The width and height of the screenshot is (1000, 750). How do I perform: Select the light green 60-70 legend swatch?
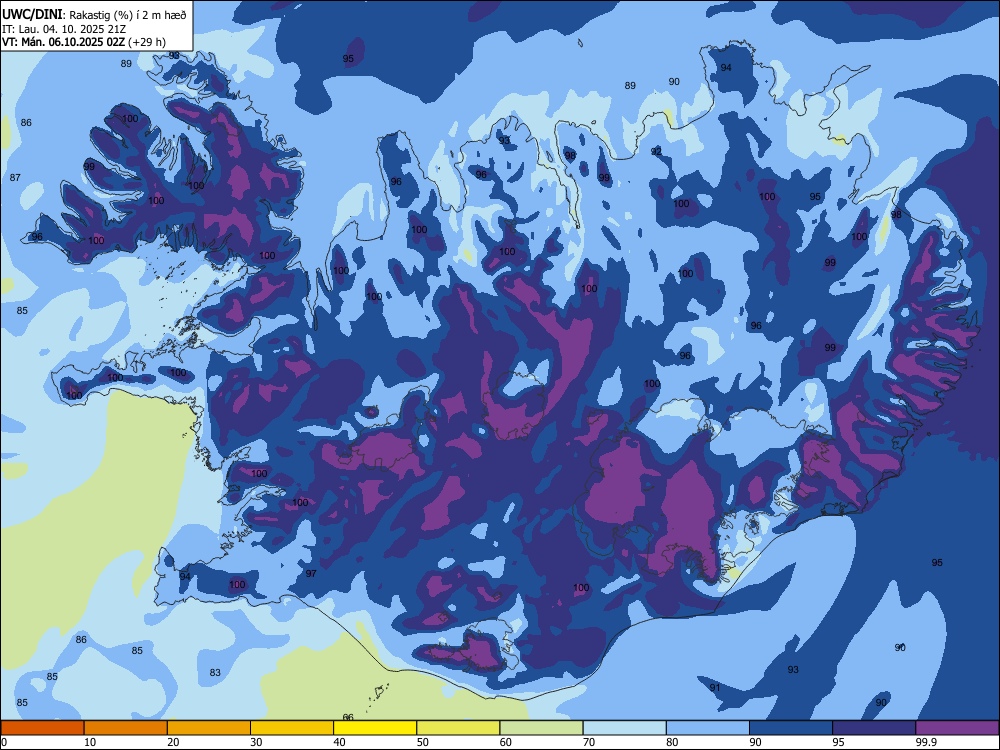click(541, 728)
